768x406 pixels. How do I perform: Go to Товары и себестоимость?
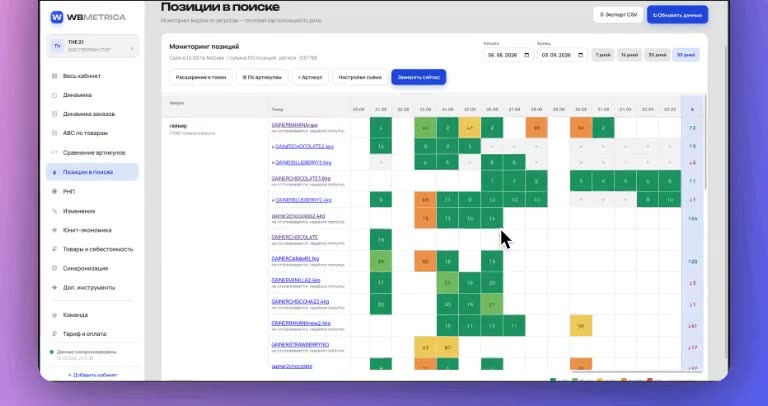pos(93,249)
